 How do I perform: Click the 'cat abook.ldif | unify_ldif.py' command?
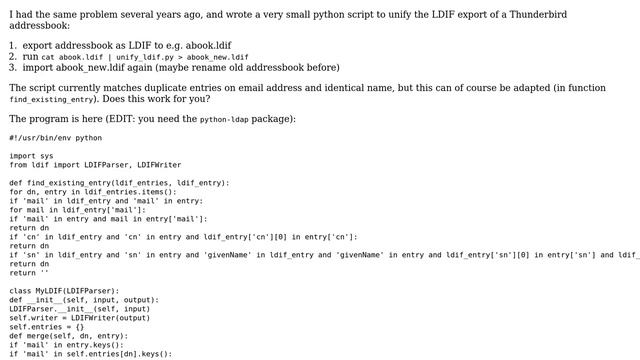pyautogui.click(x=145, y=58)
